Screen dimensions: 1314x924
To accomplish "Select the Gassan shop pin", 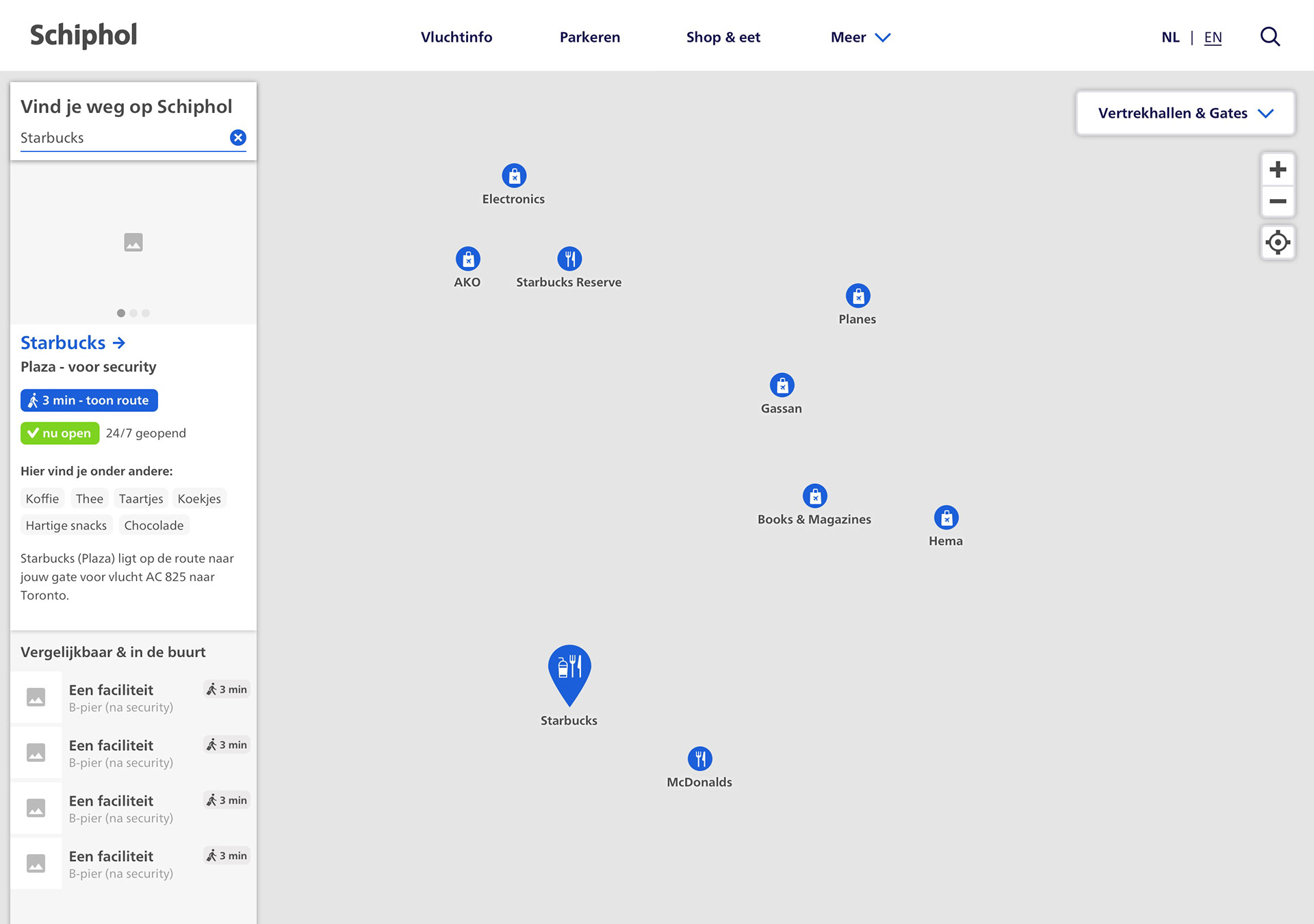I will (x=782, y=385).
